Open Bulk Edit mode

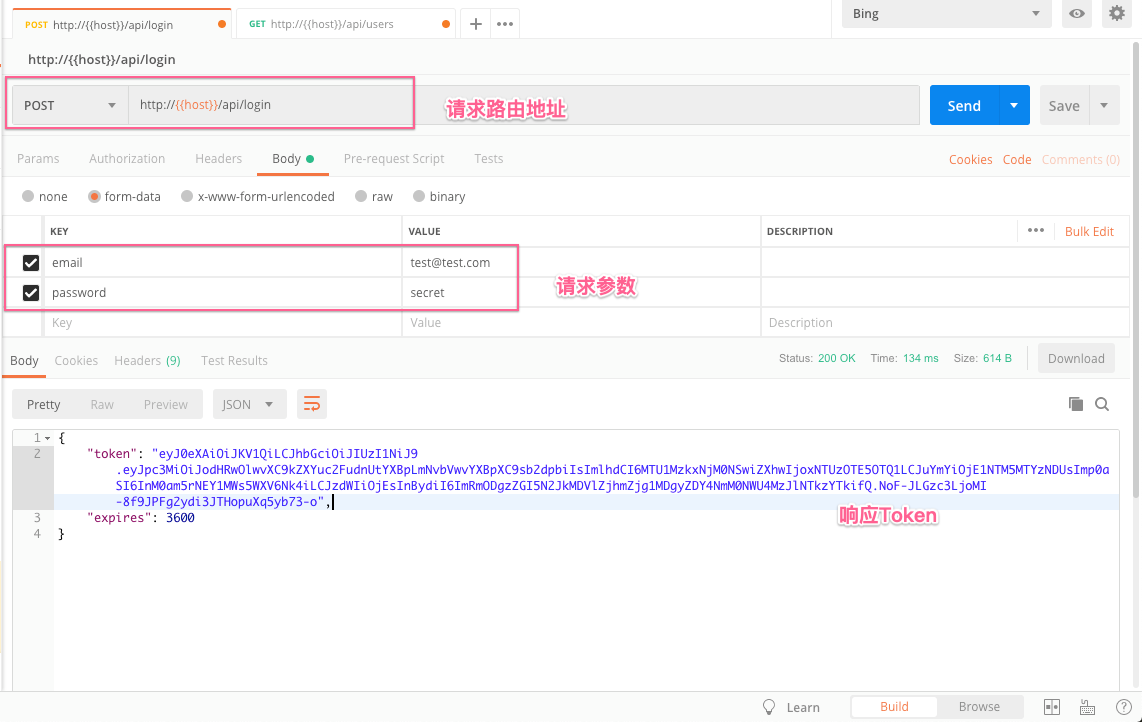click(1089, 231)
